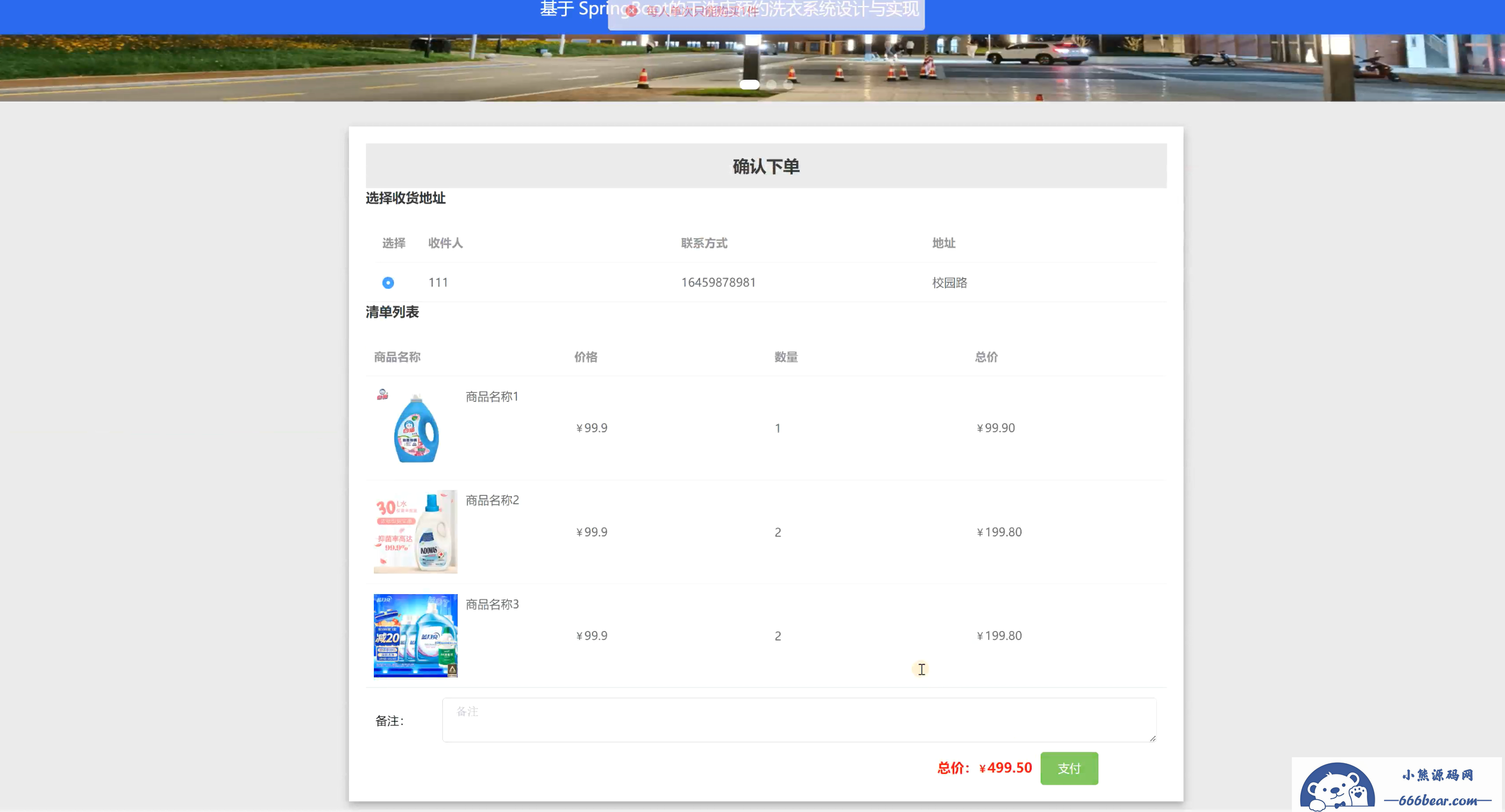This screenshot has height=812, width=1505.
Task: Click quantity 1 in 商品名称1 row
Action: pyautogui.click(x=778, y=428)
